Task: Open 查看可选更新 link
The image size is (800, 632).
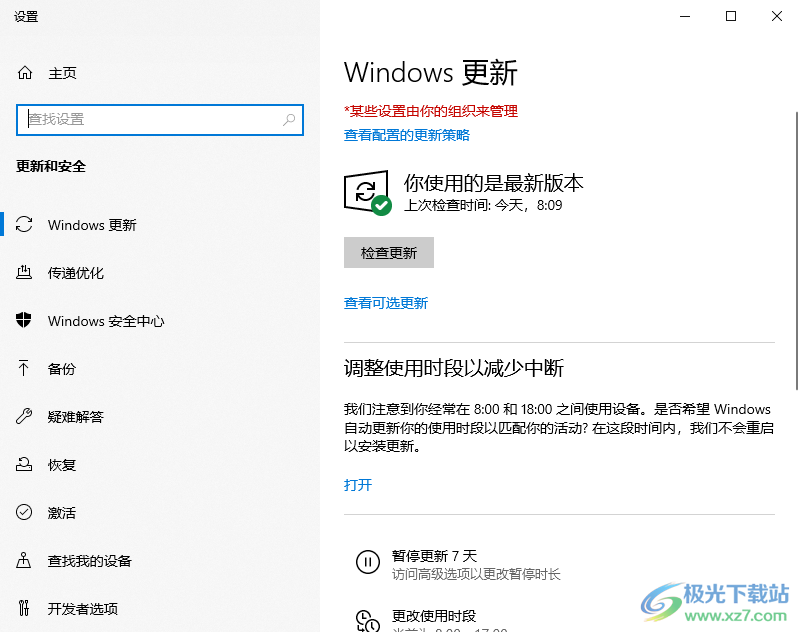Action: click(386, 303)
